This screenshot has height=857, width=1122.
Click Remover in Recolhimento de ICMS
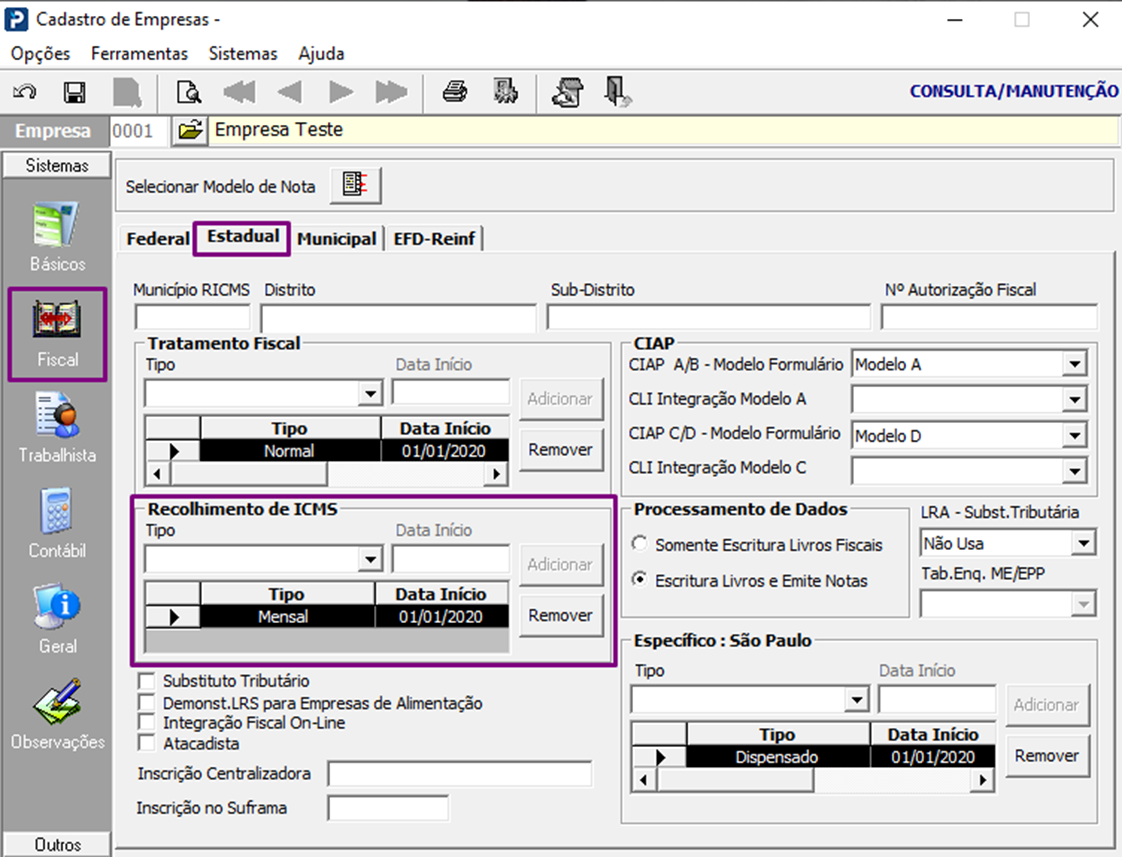tap(560, 615)
